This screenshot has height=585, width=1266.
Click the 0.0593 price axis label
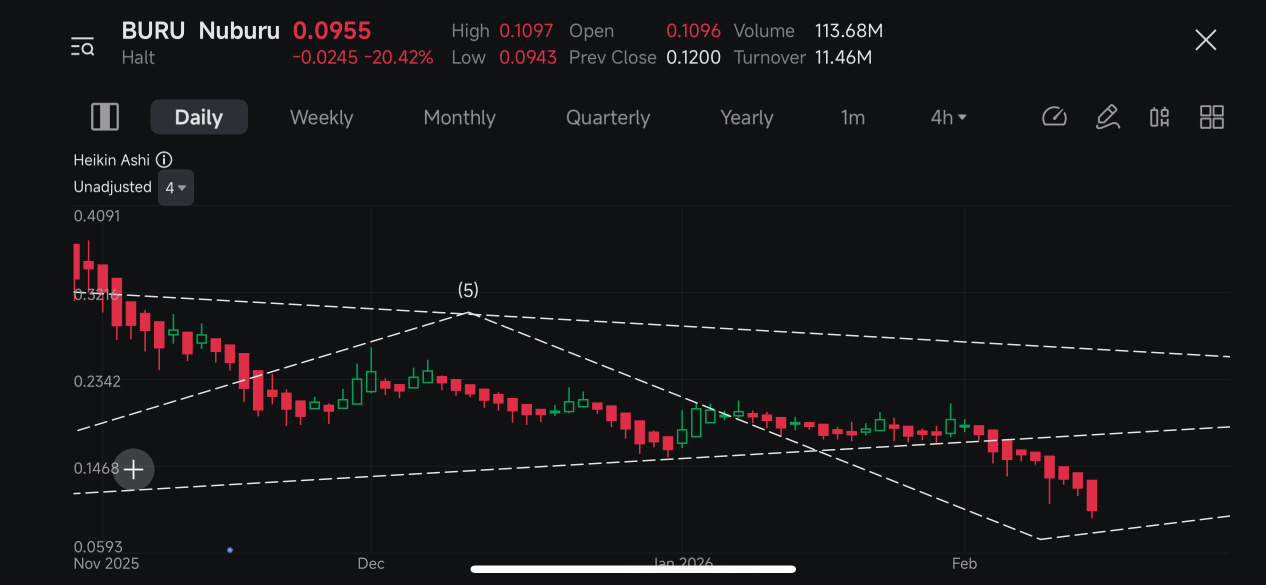tap(97, 547)
